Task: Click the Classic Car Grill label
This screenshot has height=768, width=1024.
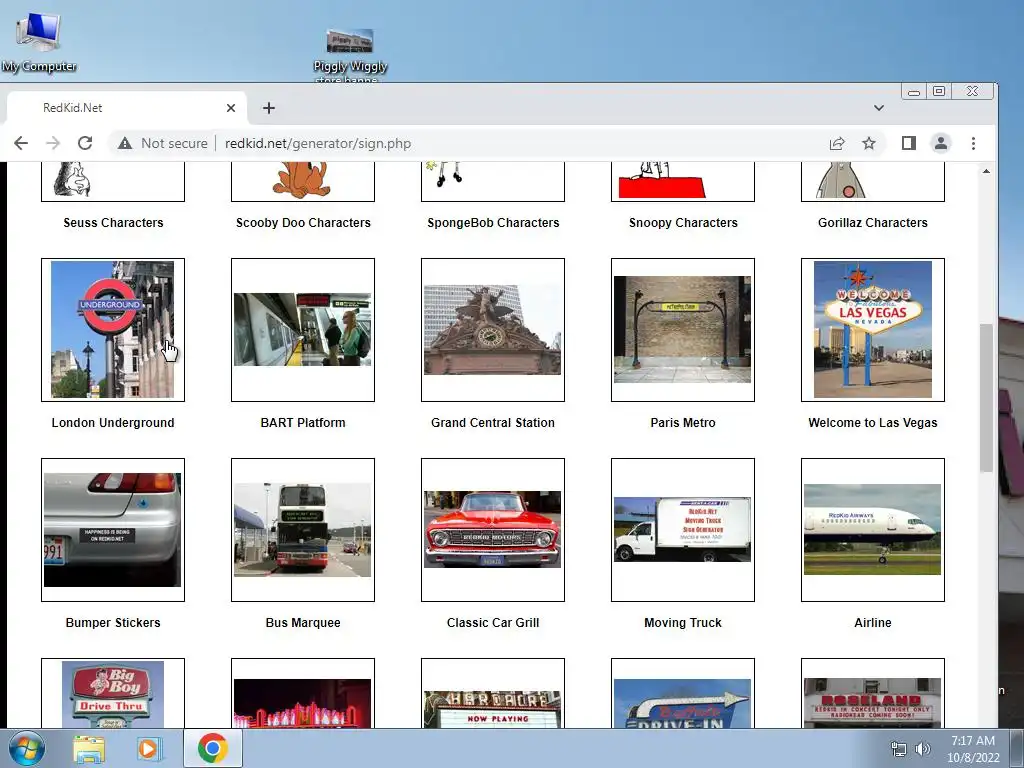Action: (493, 622)
